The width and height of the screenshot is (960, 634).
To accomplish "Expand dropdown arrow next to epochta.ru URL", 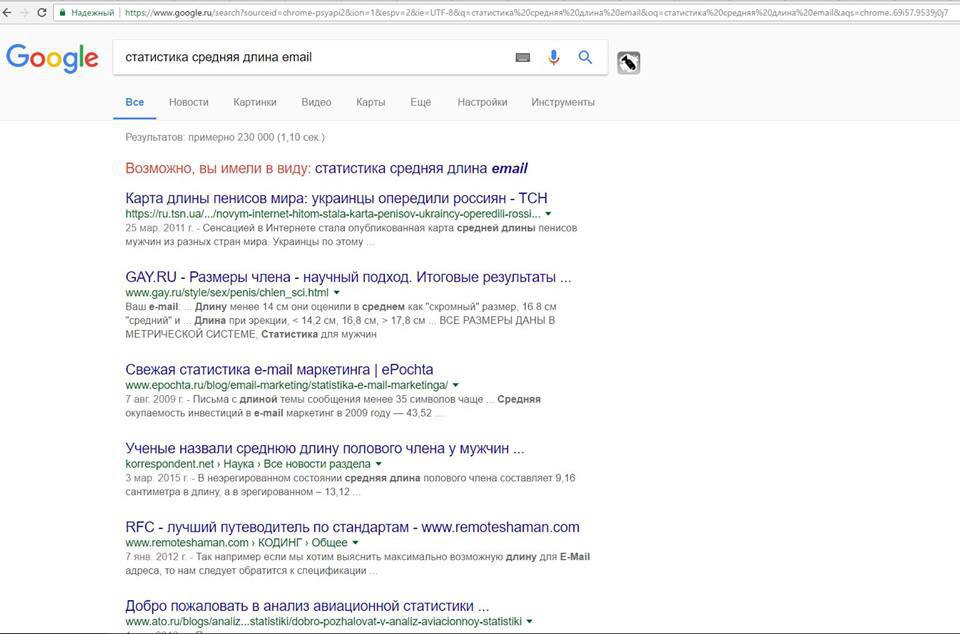I will tap(456, 385).
